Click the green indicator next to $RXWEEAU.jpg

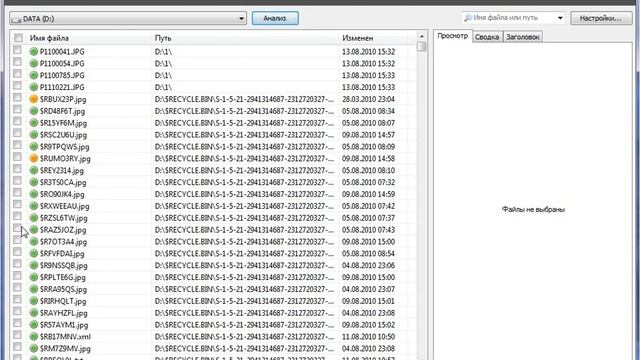pyautogui.click(x=34, y=206)
